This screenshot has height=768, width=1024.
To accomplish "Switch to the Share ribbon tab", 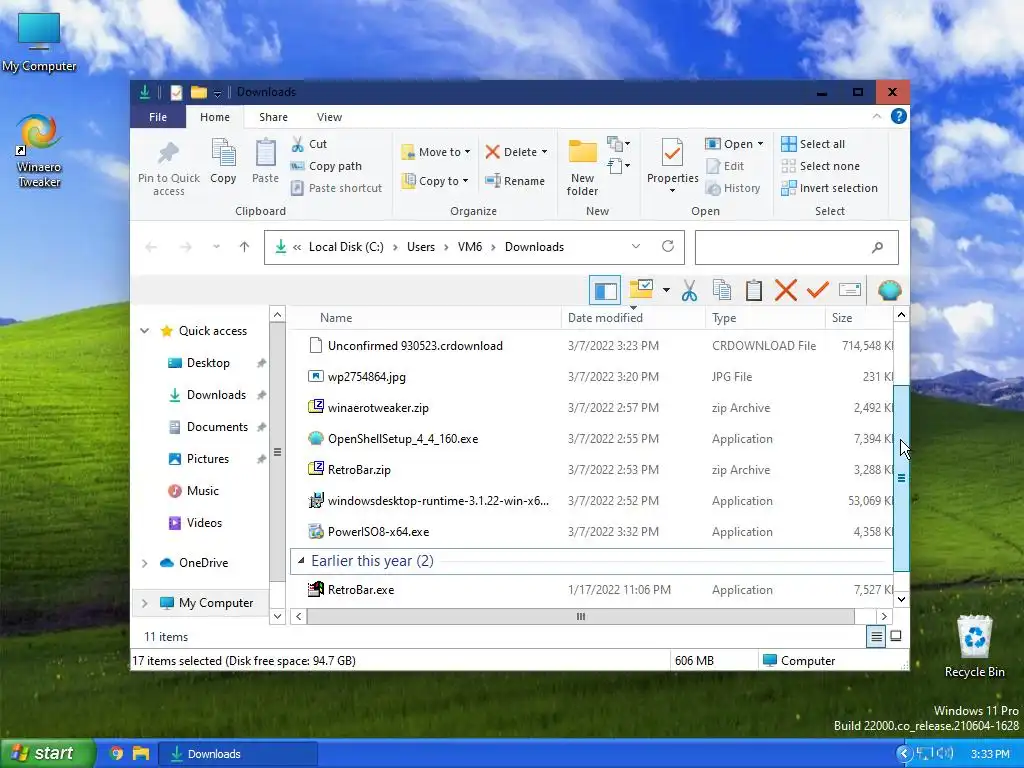I will coord(273,117).
